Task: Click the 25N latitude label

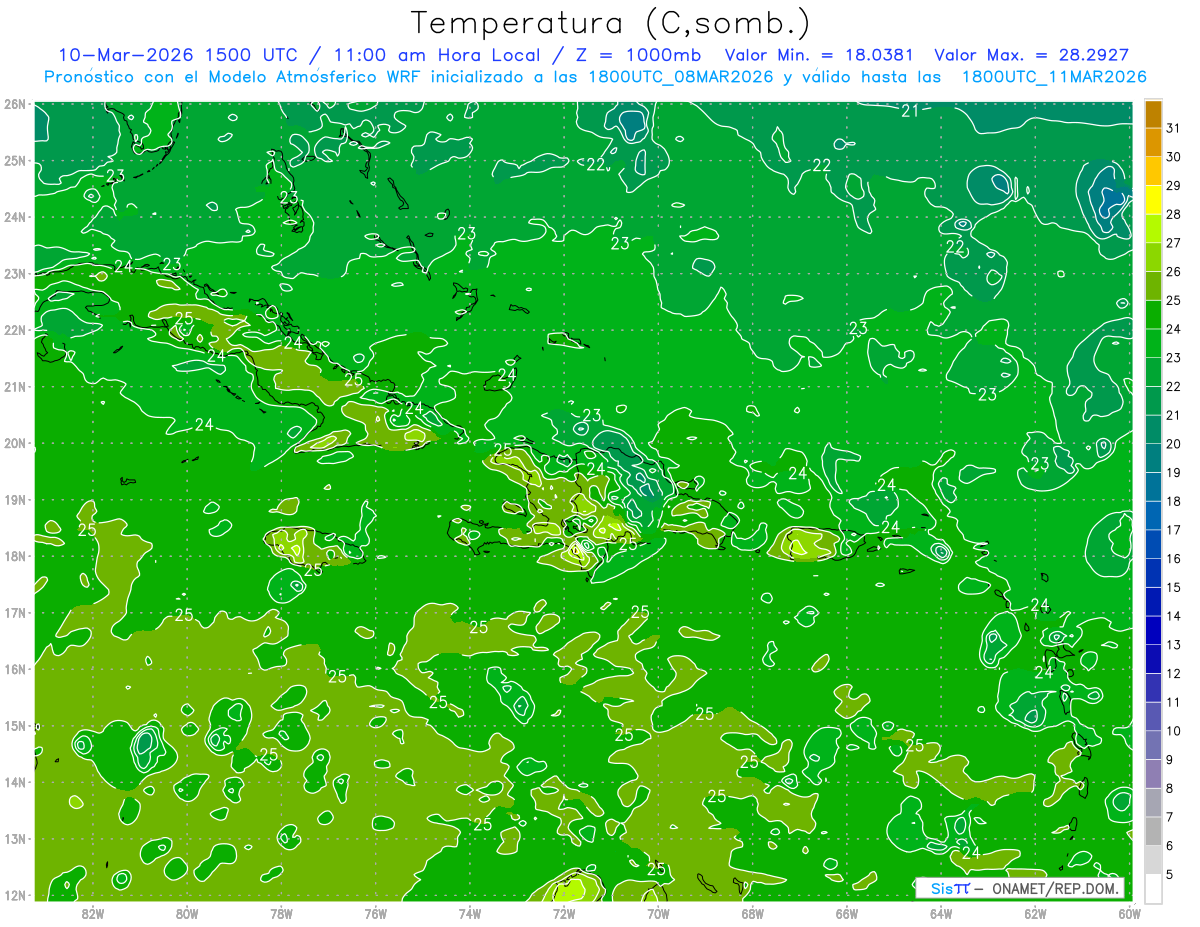Action: [x=15, y=161]
